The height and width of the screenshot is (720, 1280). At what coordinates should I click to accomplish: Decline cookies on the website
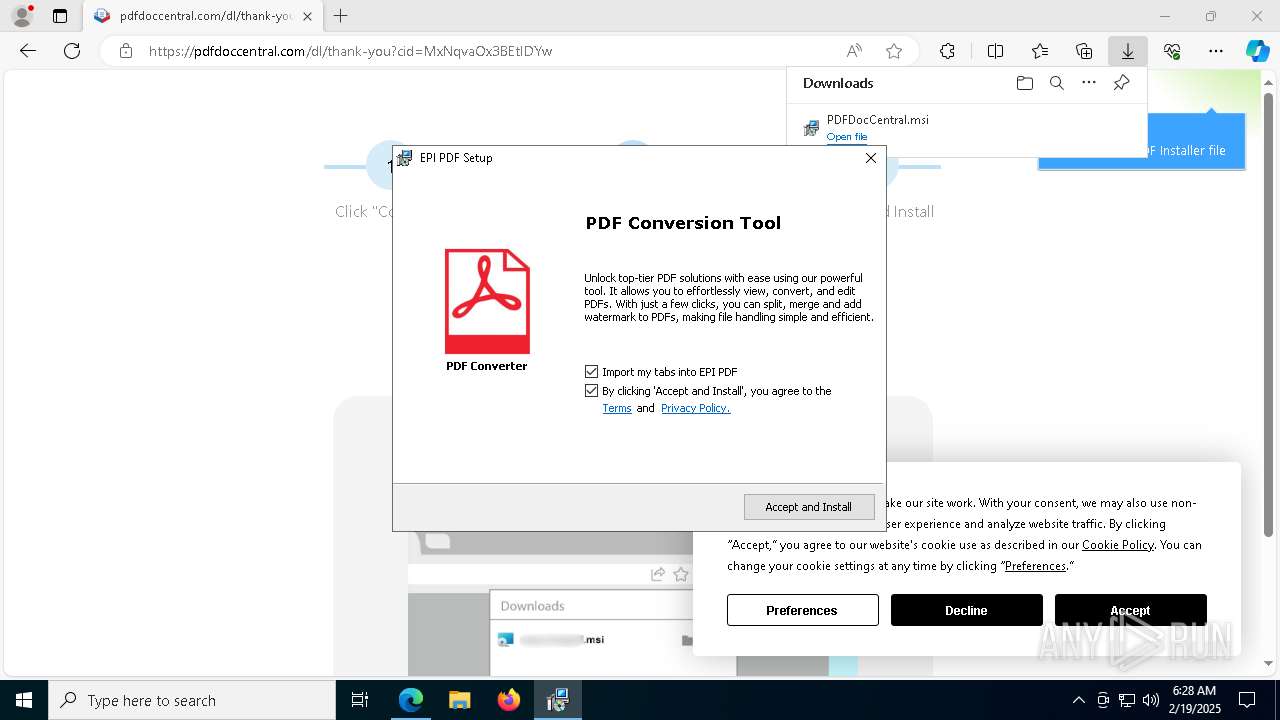tap(966, 610)
